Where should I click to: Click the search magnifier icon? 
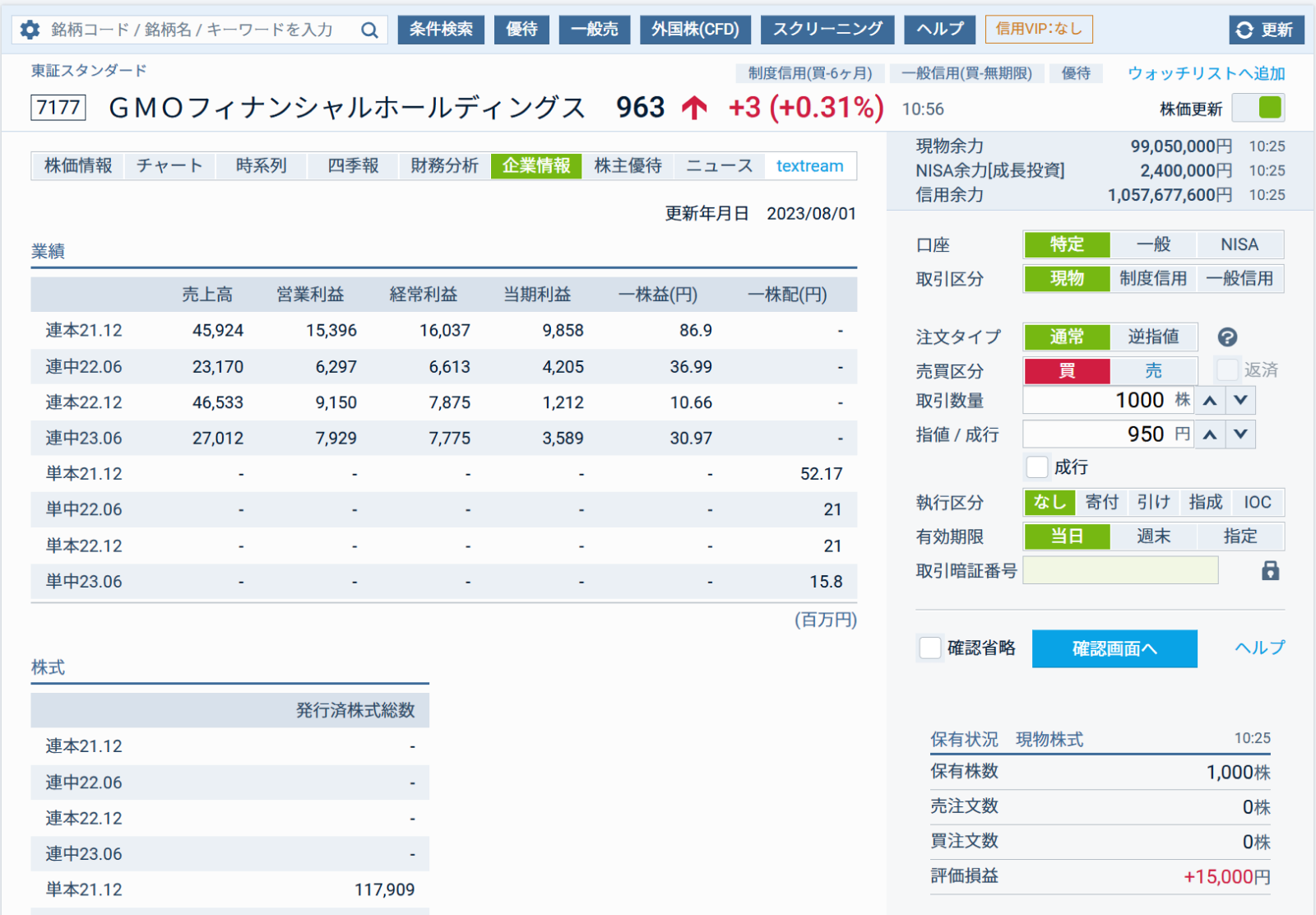pyautogui.click(x=369, y=29)
